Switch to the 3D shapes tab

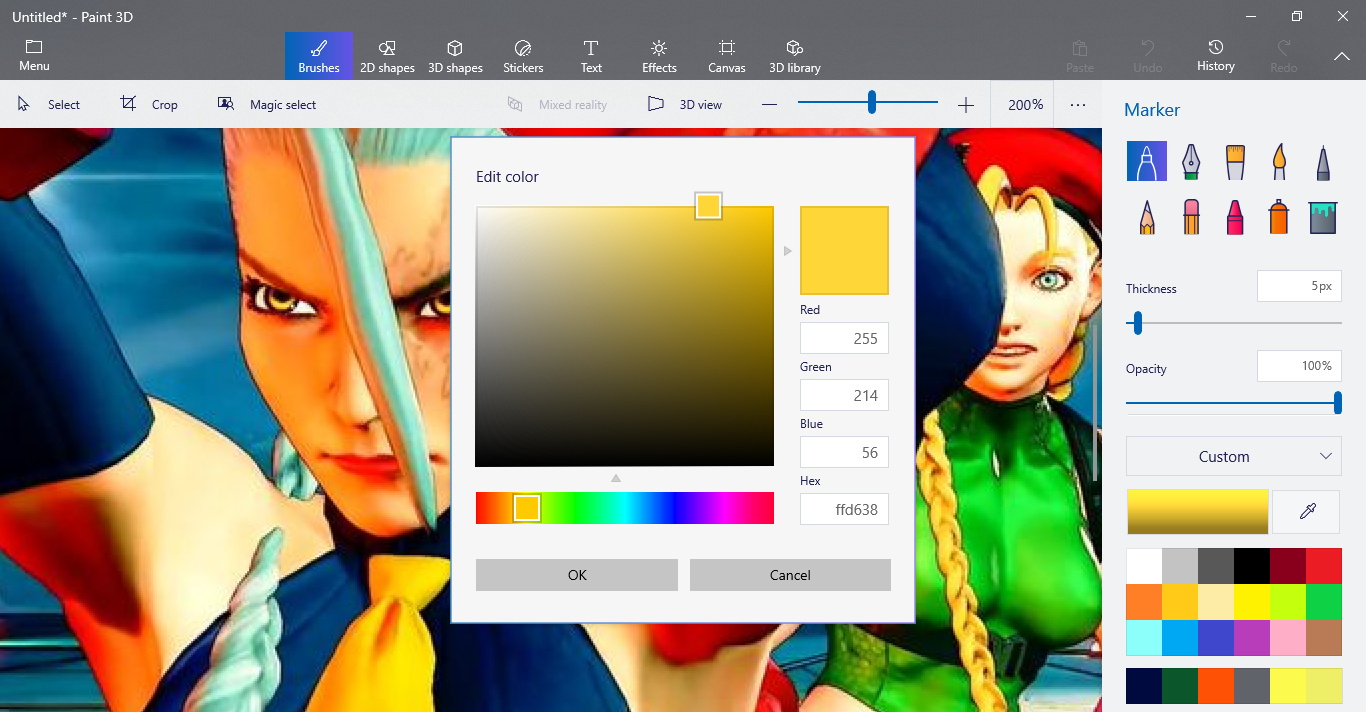(455, 56)
